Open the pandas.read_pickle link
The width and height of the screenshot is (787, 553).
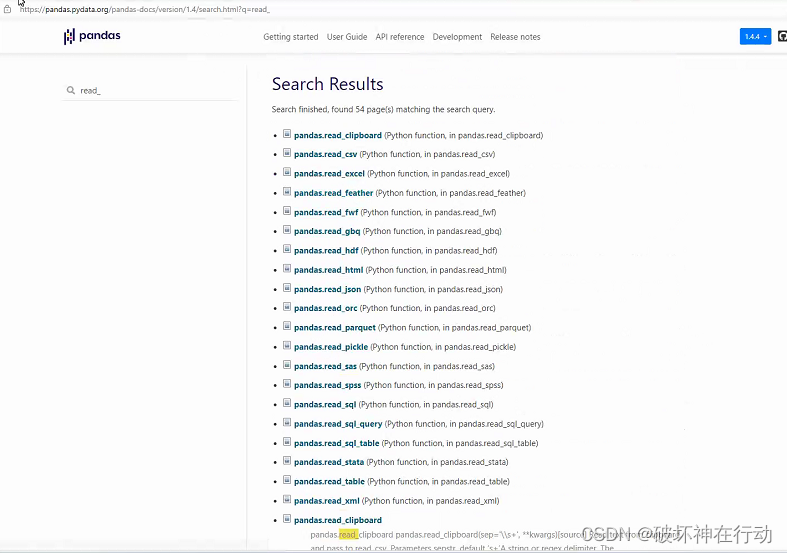pyautogui.click(x=331, y=347)
